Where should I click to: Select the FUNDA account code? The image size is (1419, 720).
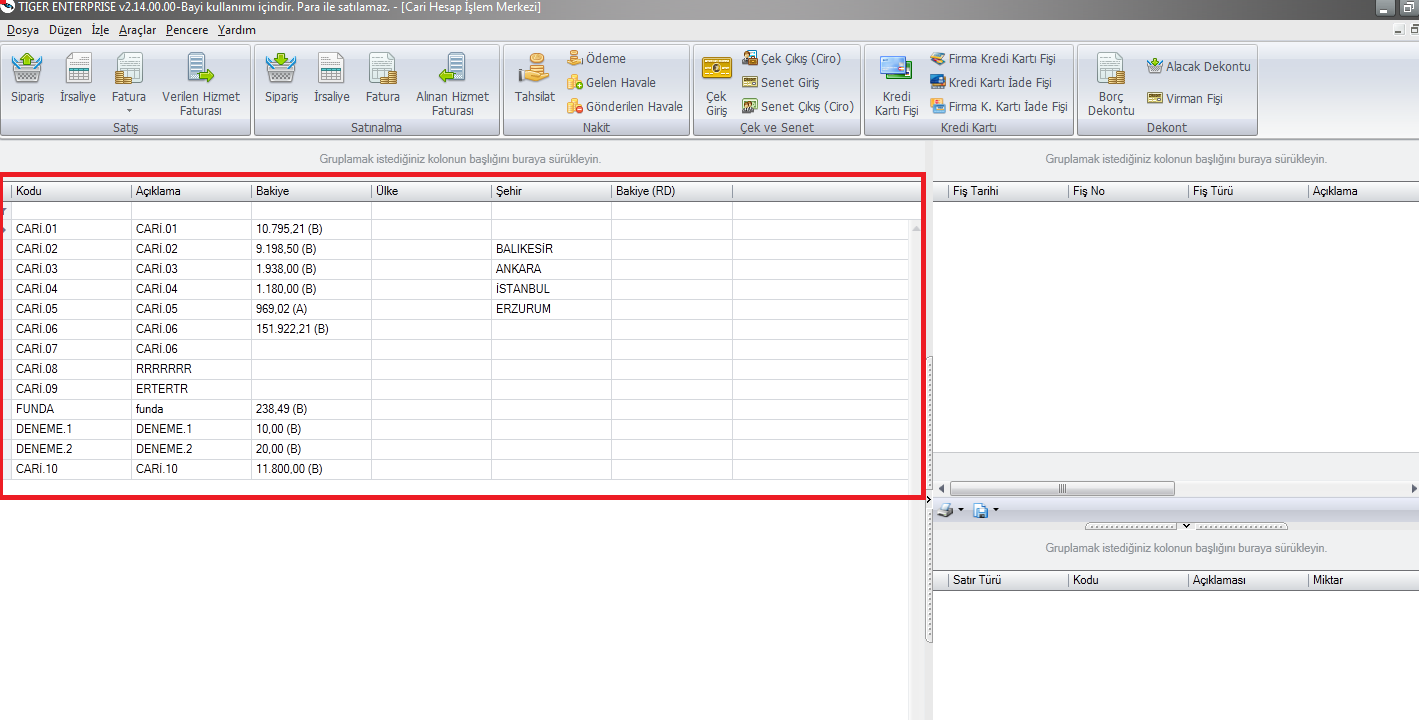click(x=71, y=409)
